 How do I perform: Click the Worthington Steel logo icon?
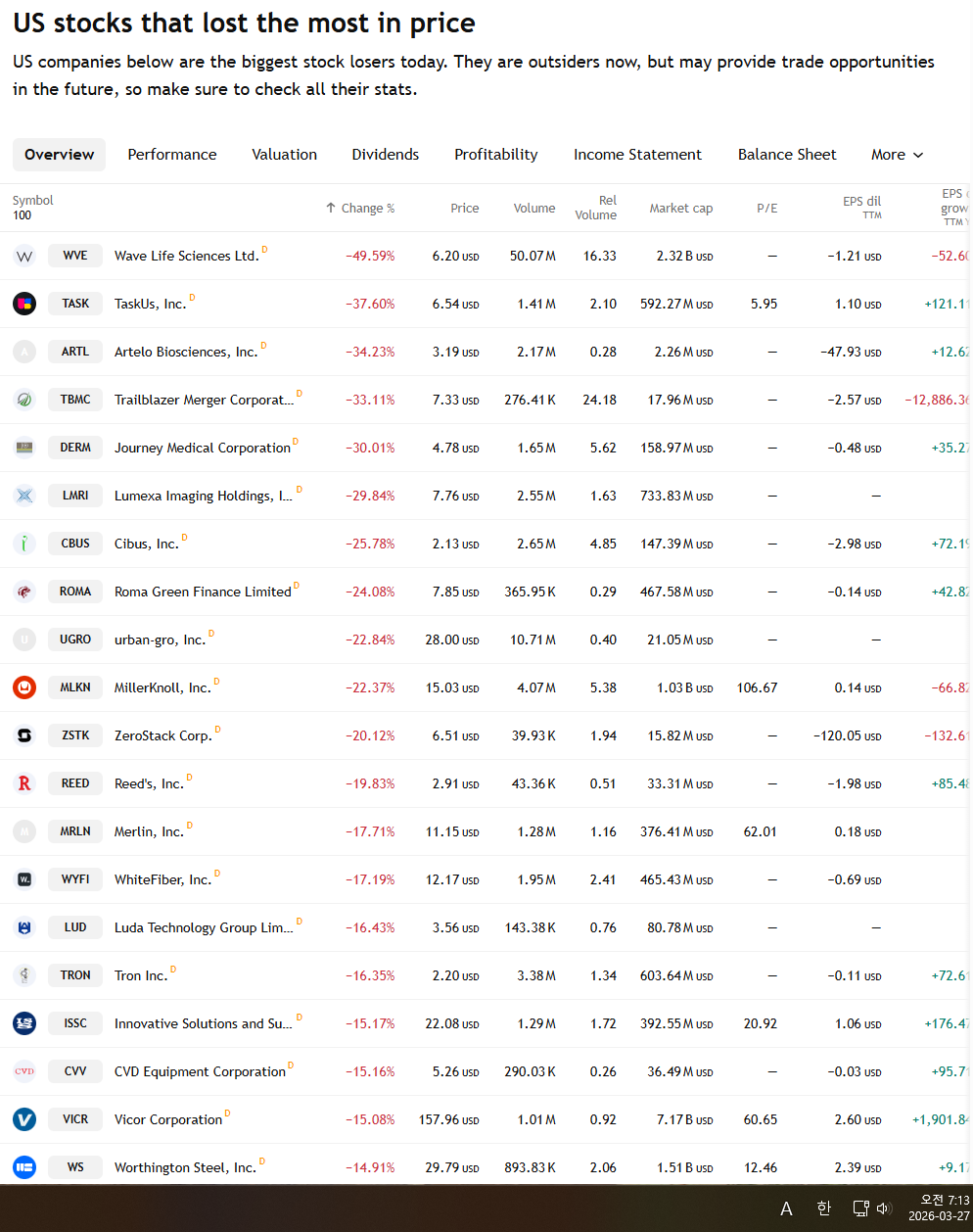pos(24,1167)
